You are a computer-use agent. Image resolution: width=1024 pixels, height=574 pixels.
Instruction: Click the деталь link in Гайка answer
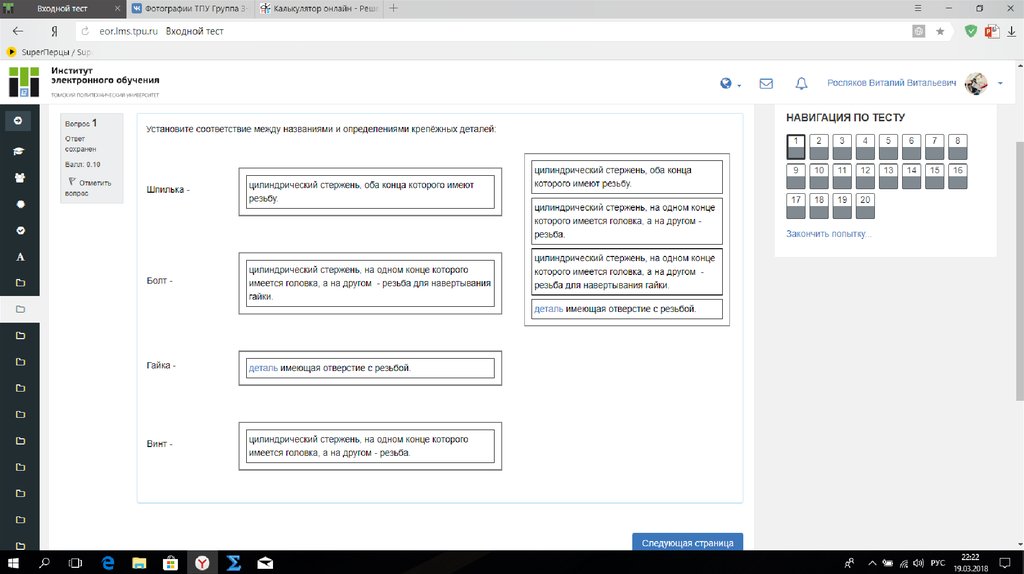click(263, 368)
